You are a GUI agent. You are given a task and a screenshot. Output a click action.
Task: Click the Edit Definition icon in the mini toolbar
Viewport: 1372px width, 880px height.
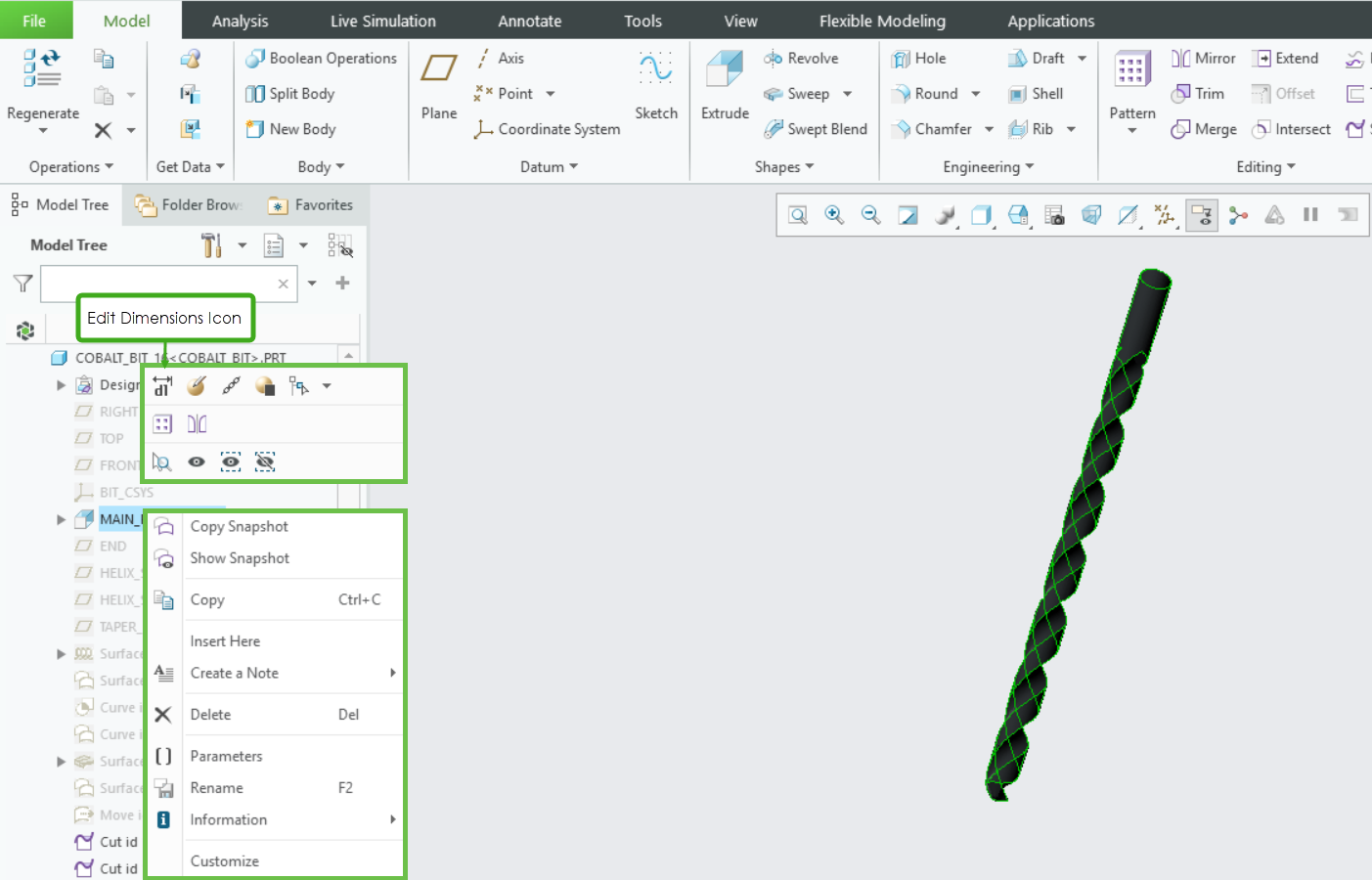(x=197, y=386)
